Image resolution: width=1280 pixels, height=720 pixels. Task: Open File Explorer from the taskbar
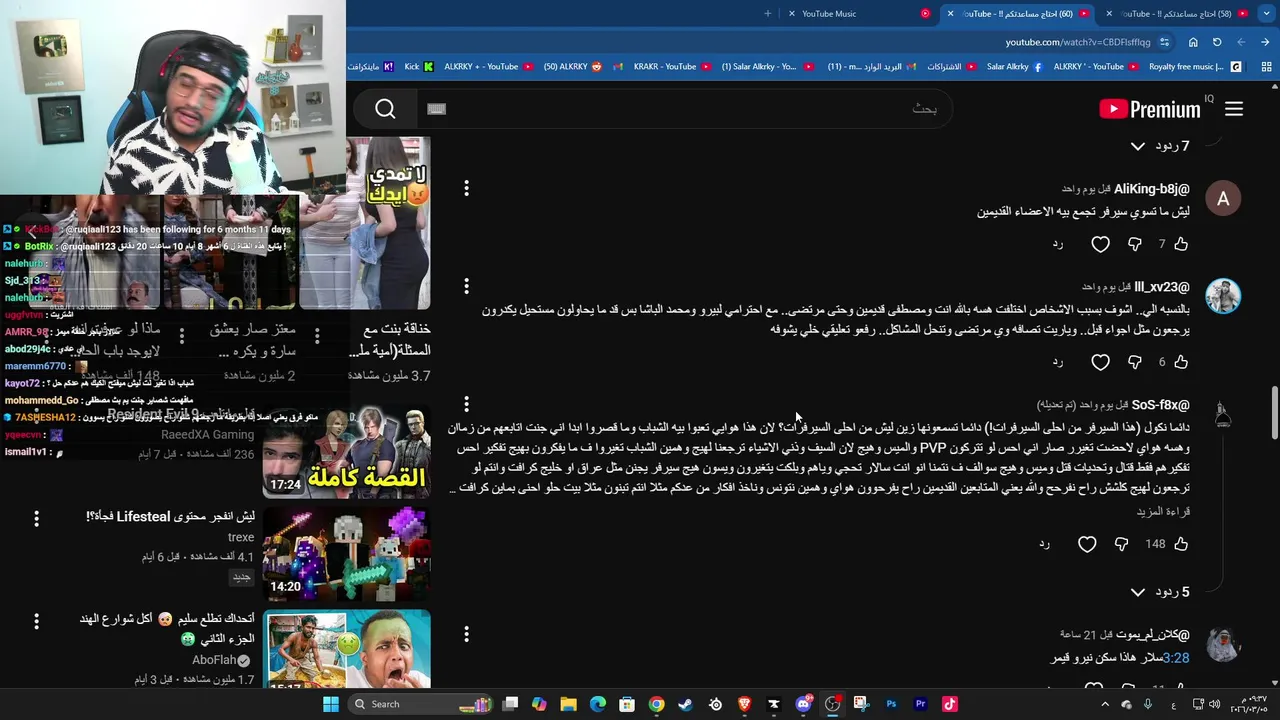pos(568,704)
